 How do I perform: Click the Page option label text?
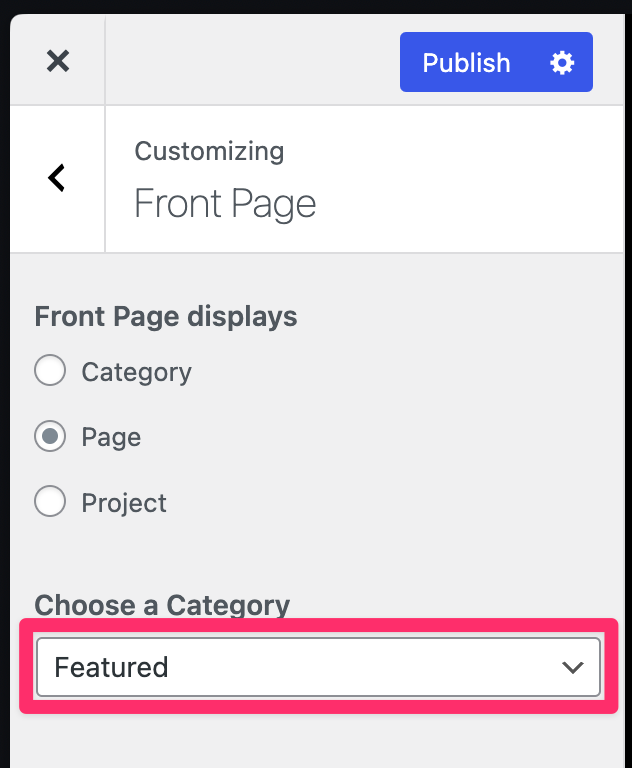[111, 438]
